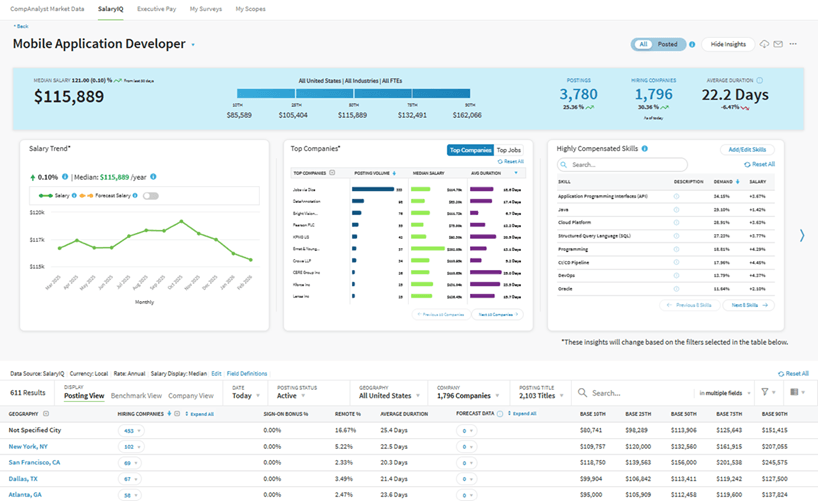Viewport: 818px width, 501px height.
Task: Open the column layout icon
Action: pyautogui.click(x=795, y=392)
